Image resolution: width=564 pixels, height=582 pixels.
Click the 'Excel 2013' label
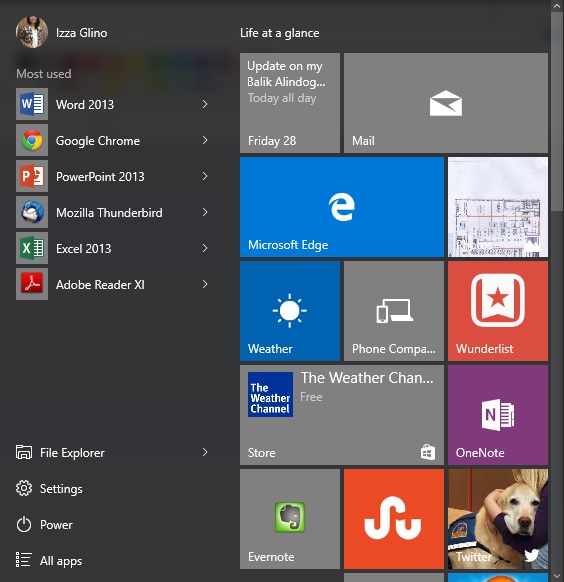click(83, 249)
